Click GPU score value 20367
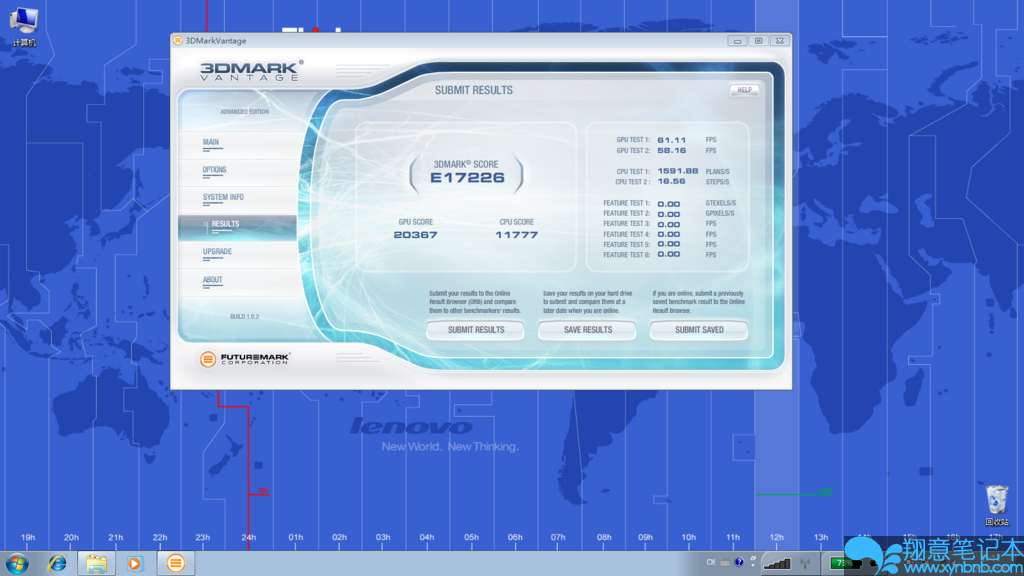 point(415,234)
